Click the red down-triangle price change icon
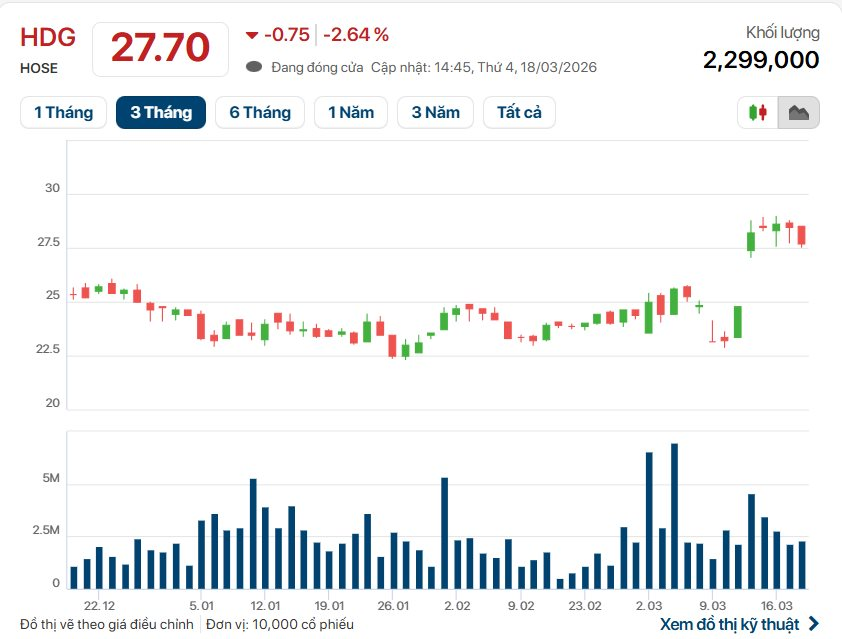Image resolution: width=842 pixels, height=639 pixels. tap(251, 36)
